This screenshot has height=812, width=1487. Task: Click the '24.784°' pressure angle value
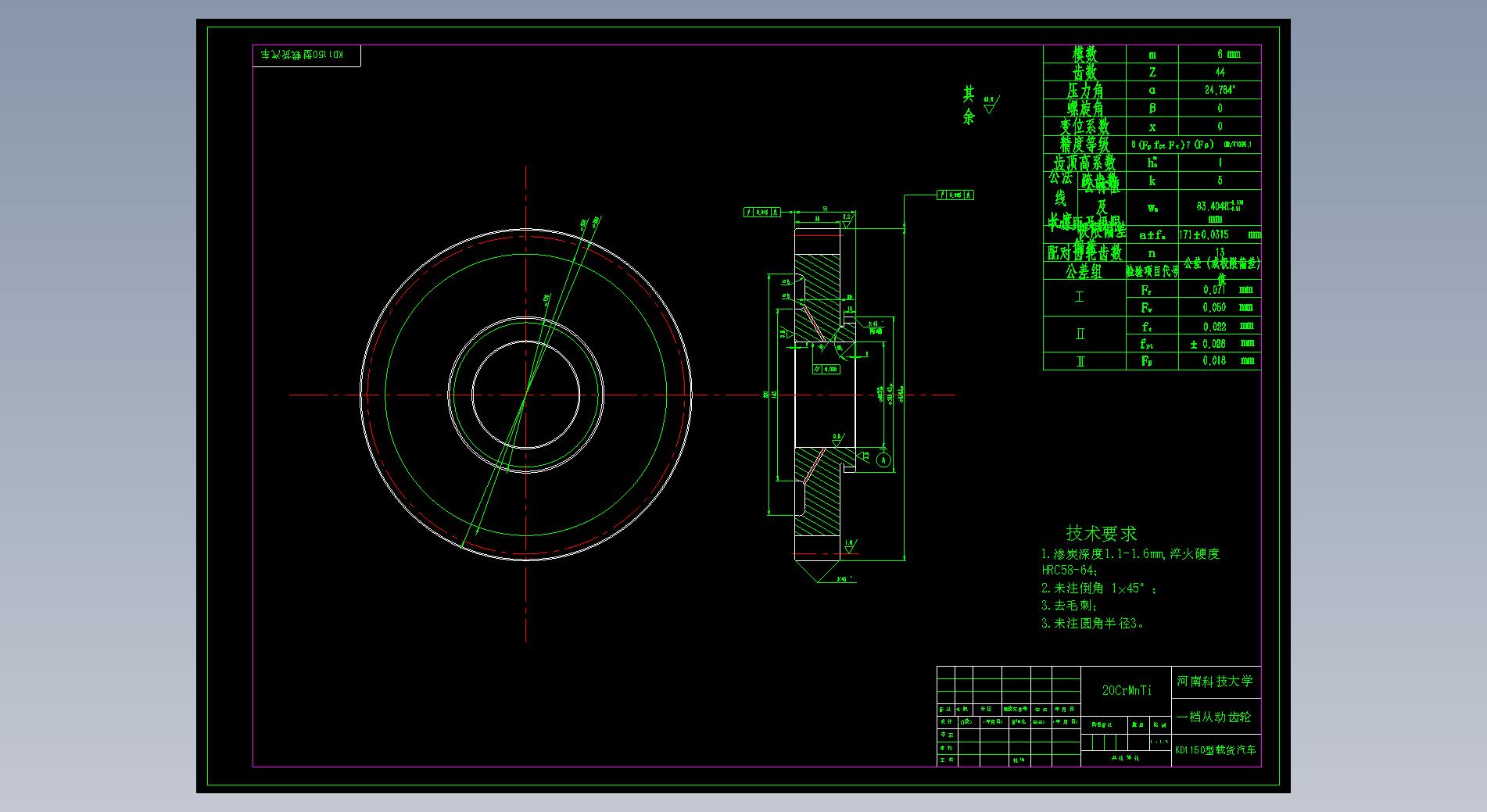coord(1220,90)
